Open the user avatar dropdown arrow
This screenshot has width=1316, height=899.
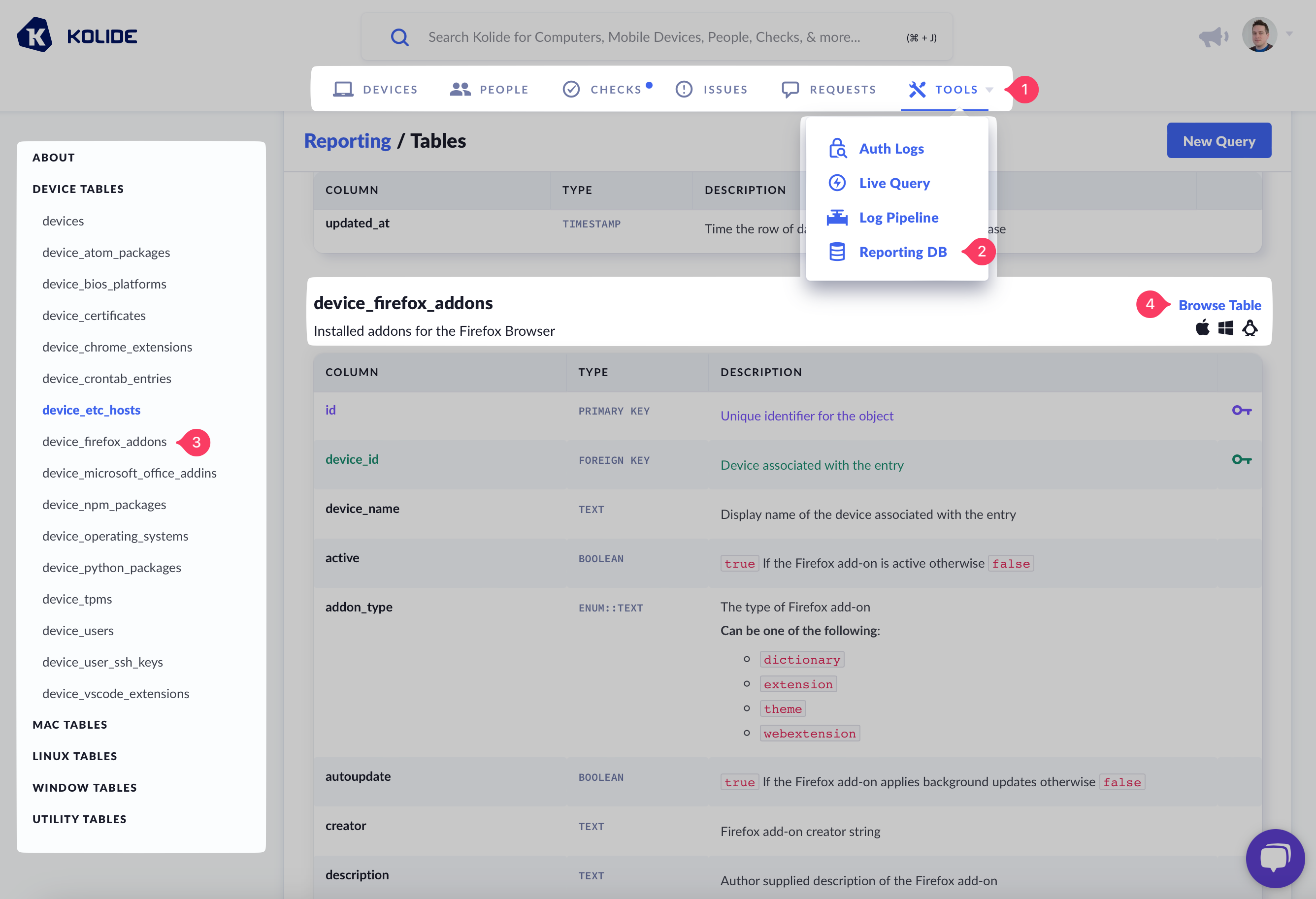click(x=1289, y=34)
